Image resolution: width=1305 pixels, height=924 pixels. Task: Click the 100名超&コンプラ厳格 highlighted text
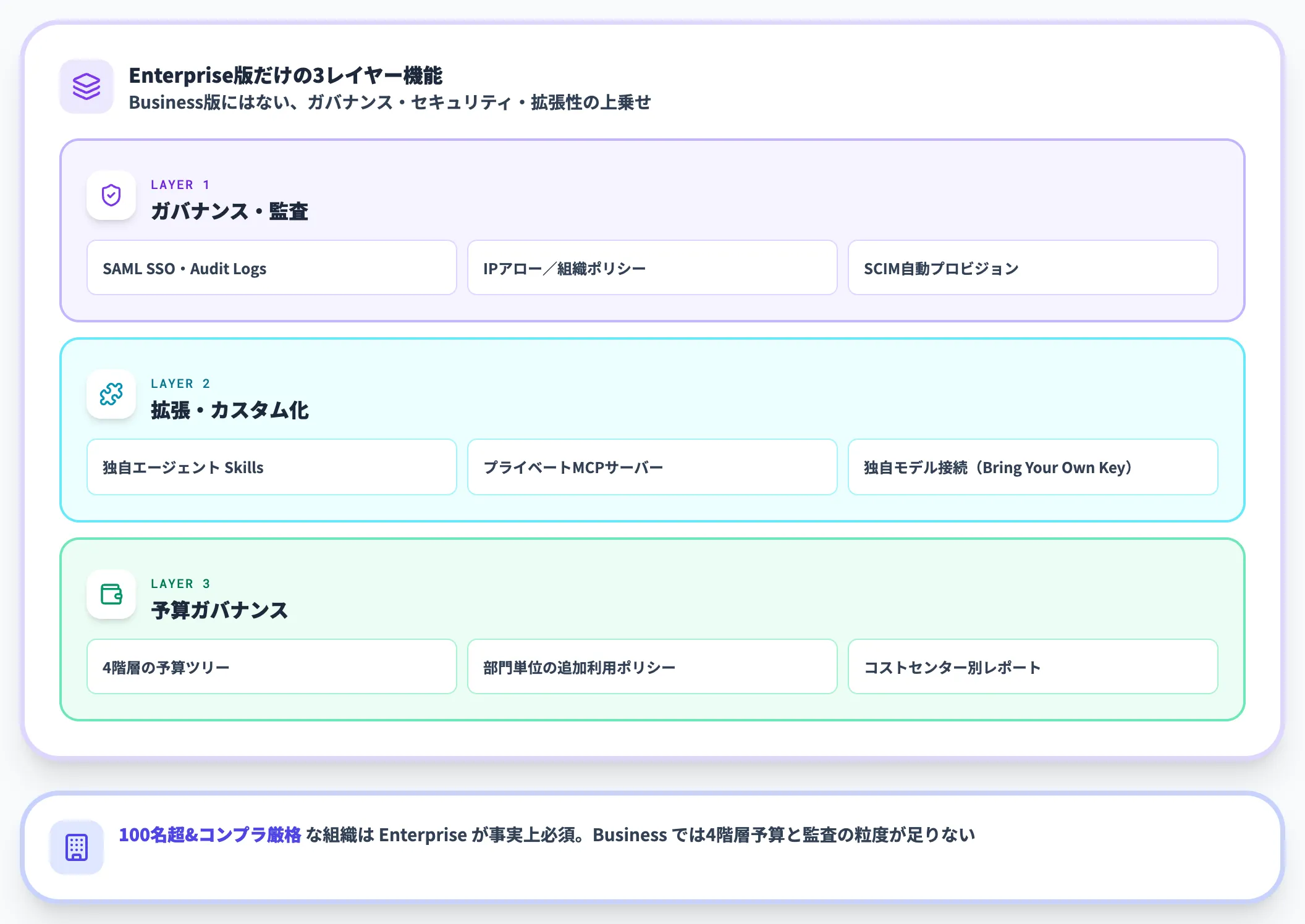(212, 835)
